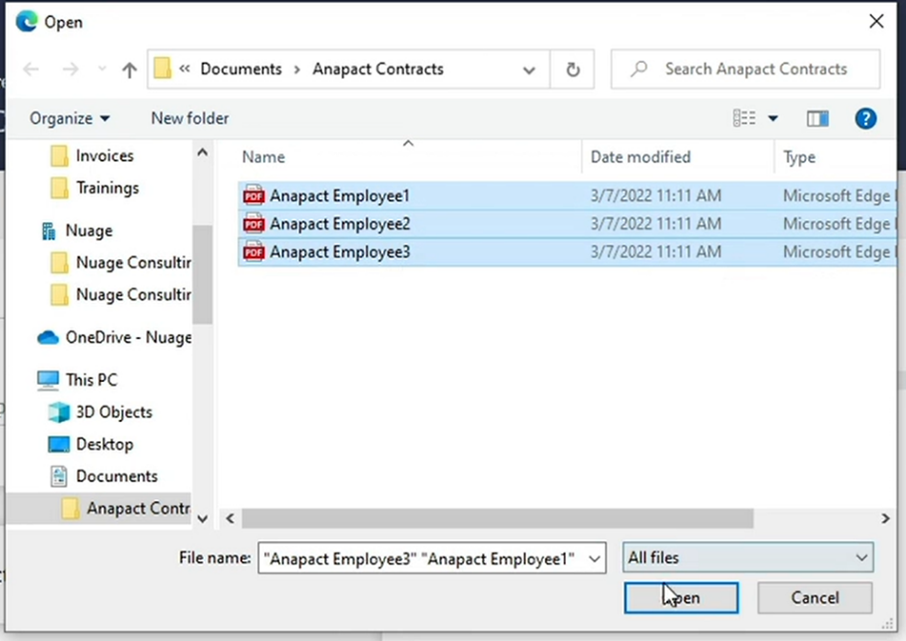Click the Up one level arrow
906x641 pixels.
tap(129, 70)
